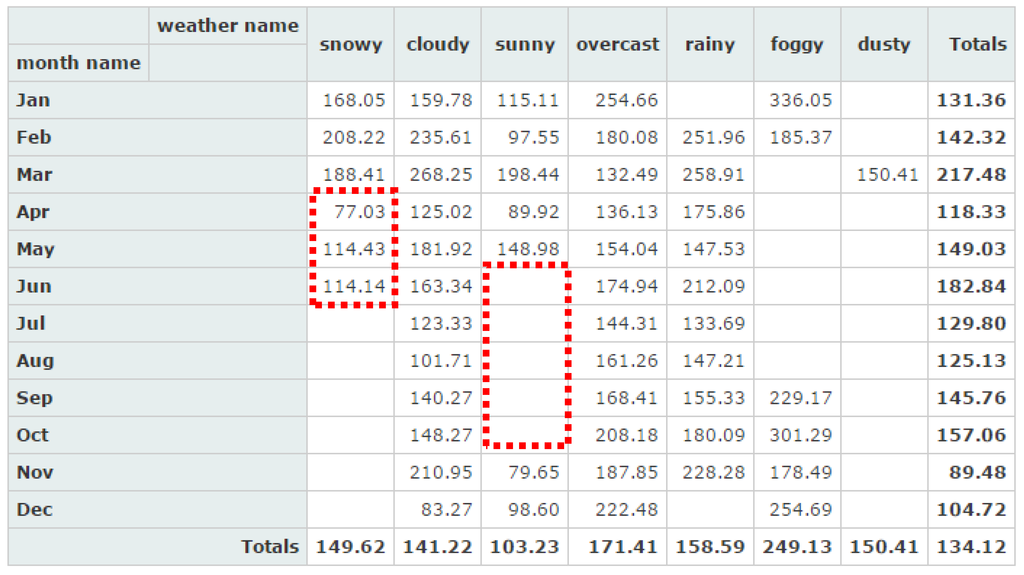Image resolution: width=1024 pixels, height=575 pixels.
Task: Select the empty Jul sunny cell
Action: (525, 324)
